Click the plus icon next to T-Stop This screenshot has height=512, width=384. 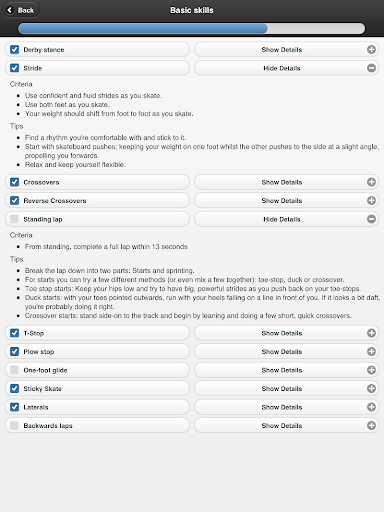tap(371, 333)
